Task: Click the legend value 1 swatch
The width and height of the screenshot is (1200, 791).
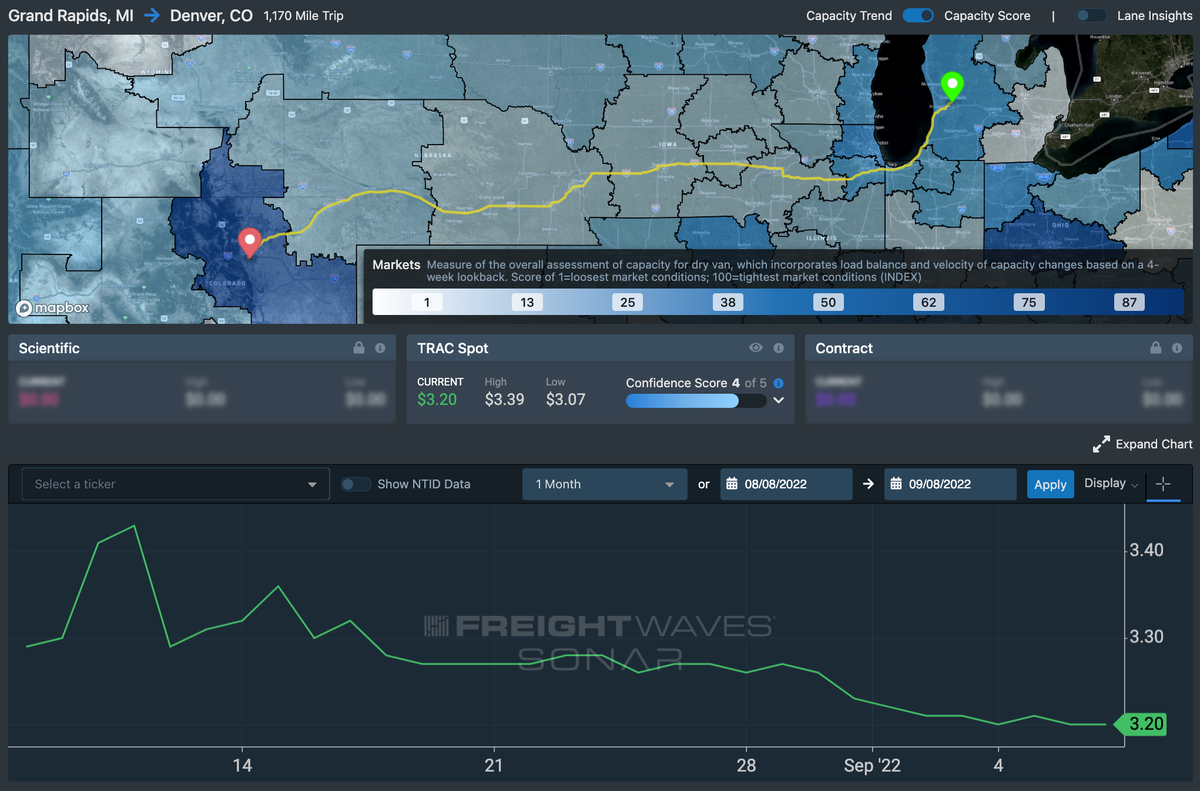Action: pos(426,302)
